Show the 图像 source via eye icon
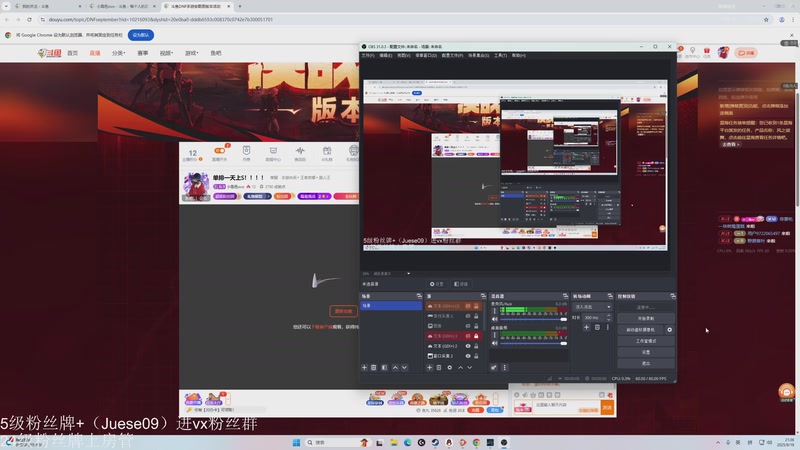Viewport: 800px width, 450px height. click(x=468, y=326)
